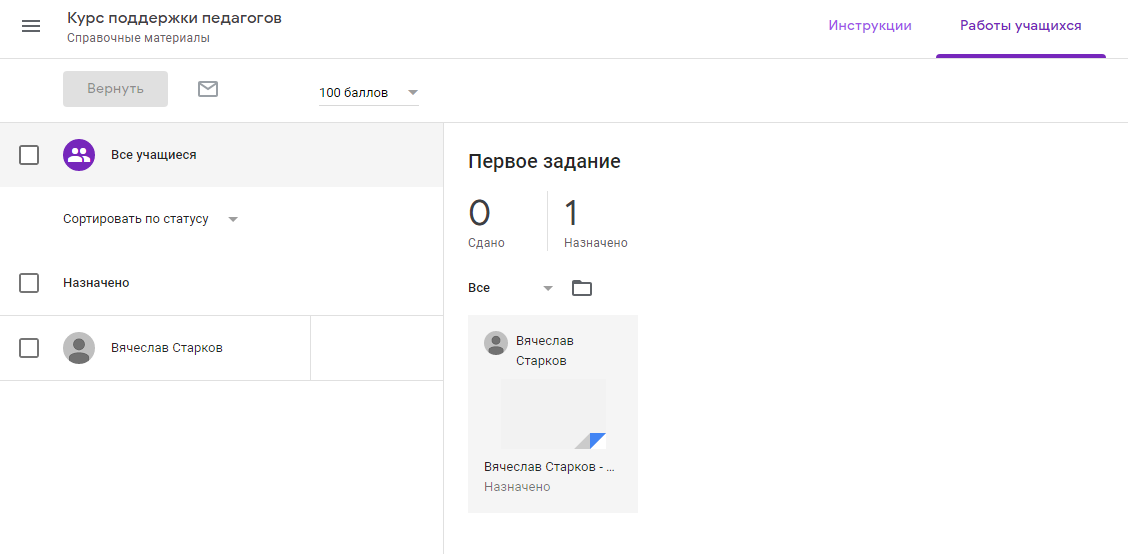Viewport: 1128px width, 554px height.
Task: Open the hamburger main menu
Action: coord(31,27)
